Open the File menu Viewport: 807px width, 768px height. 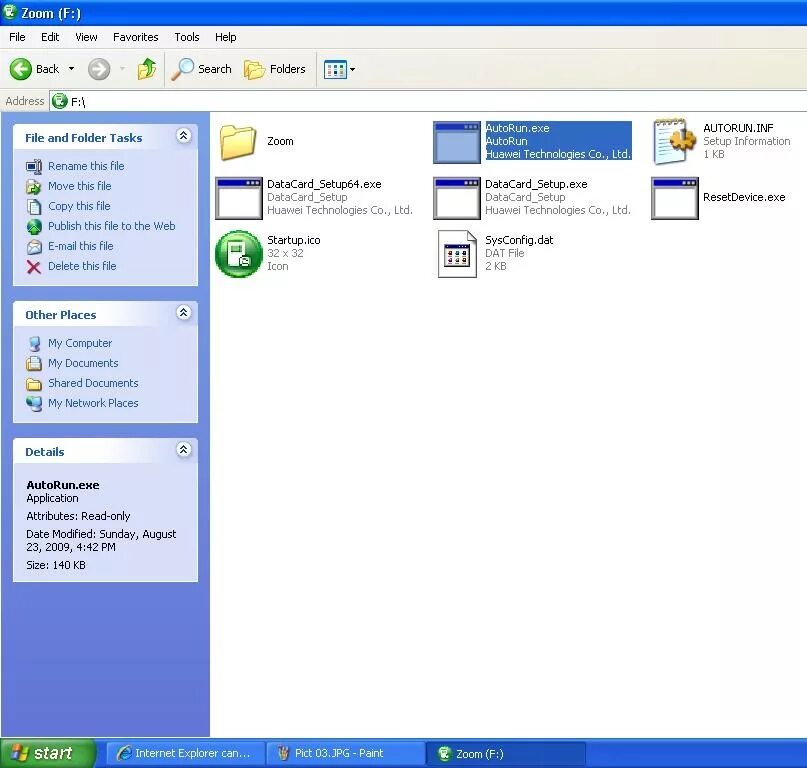click(17, 37)
